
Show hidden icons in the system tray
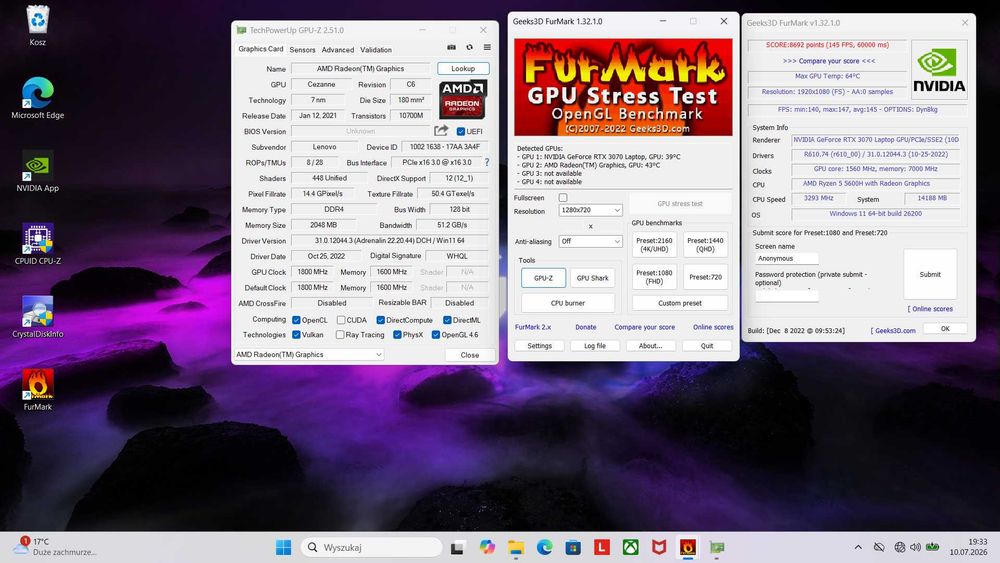[858, 547]
